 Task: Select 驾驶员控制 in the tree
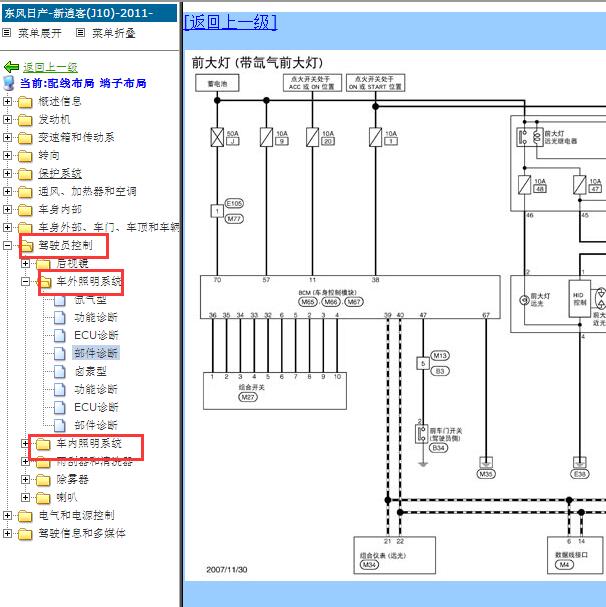(x=65, y=245)
